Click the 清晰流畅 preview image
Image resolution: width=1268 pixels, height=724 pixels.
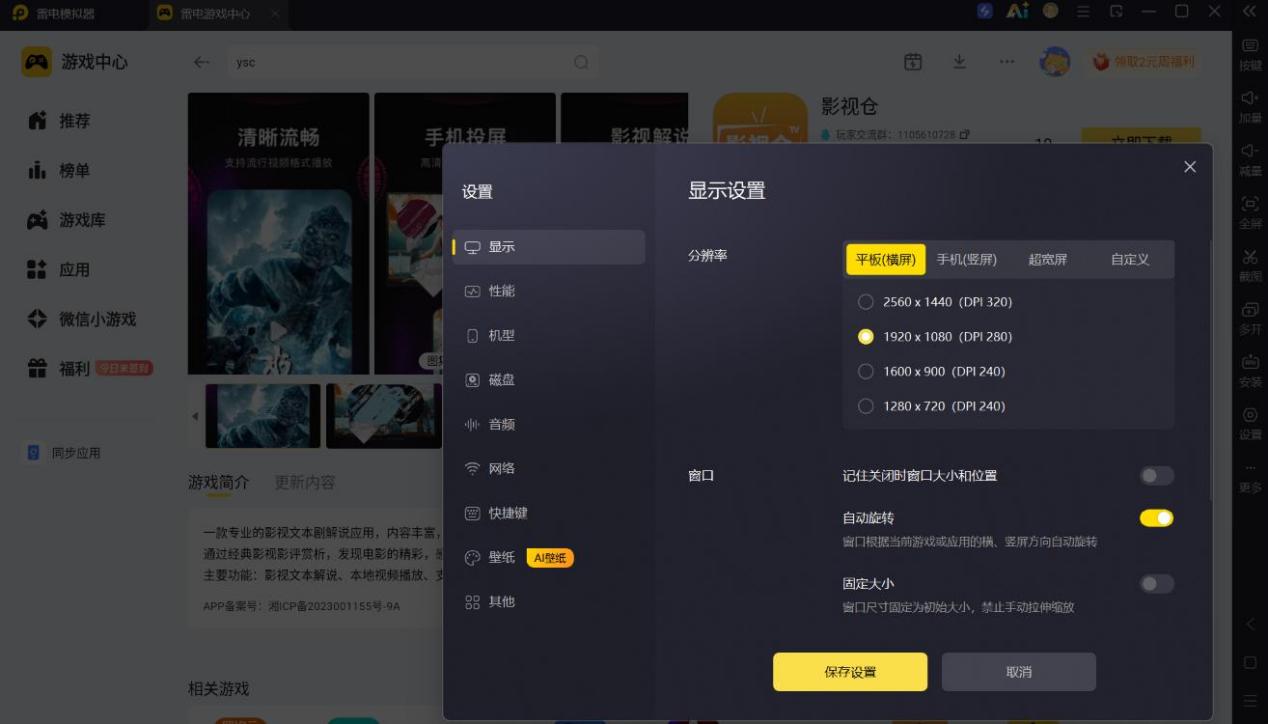click(278, 233)
